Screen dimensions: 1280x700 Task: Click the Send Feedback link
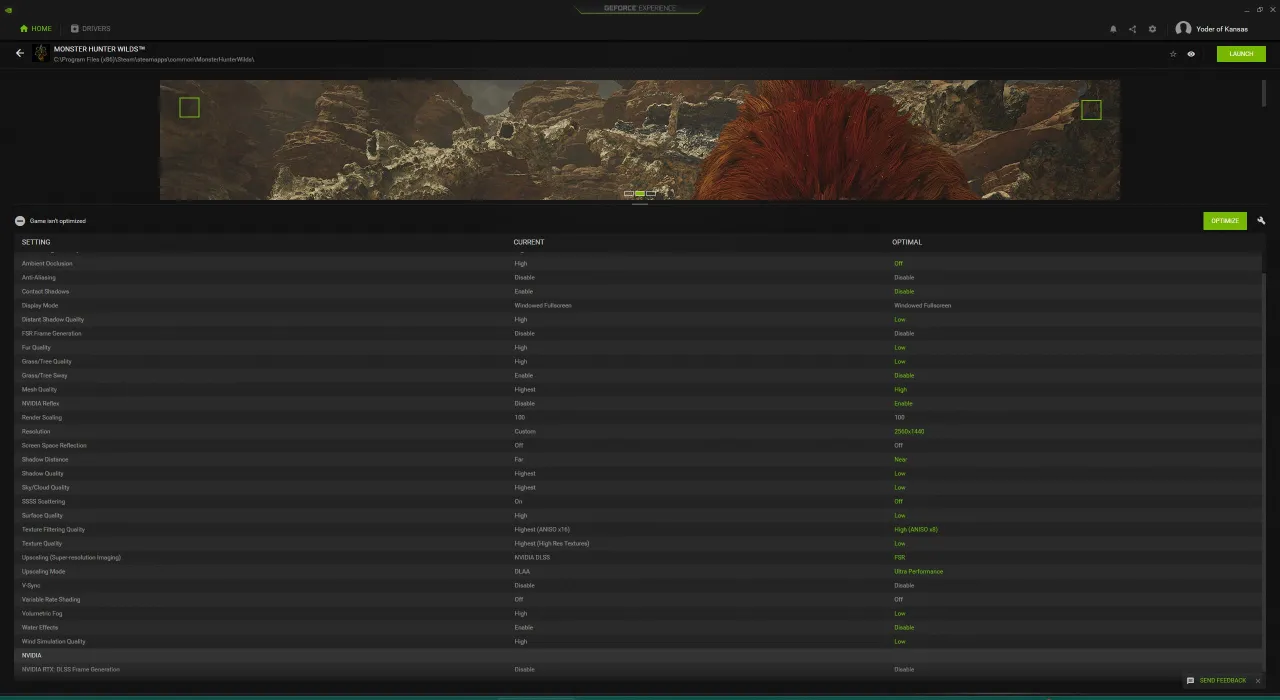coord(1222,681)
